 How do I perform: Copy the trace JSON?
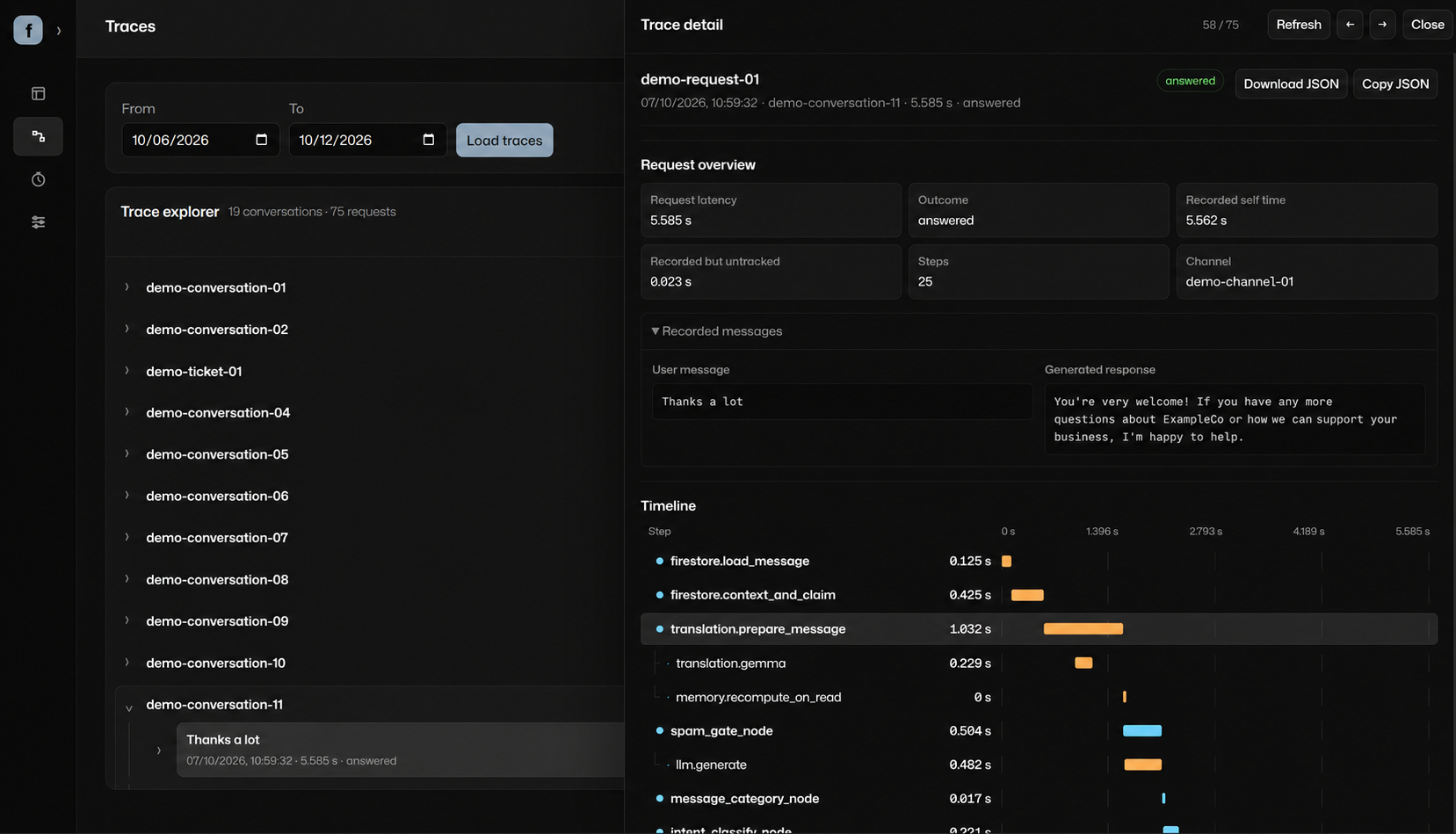click(x=1395, y=83)
